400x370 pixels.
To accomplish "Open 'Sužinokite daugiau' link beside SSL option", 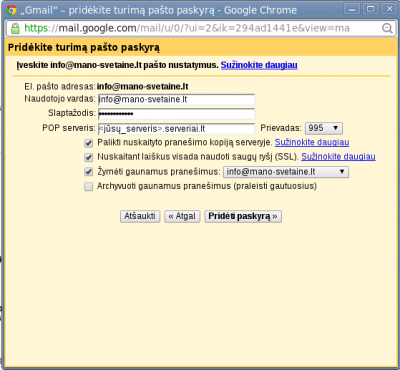I will click(338, 157).
